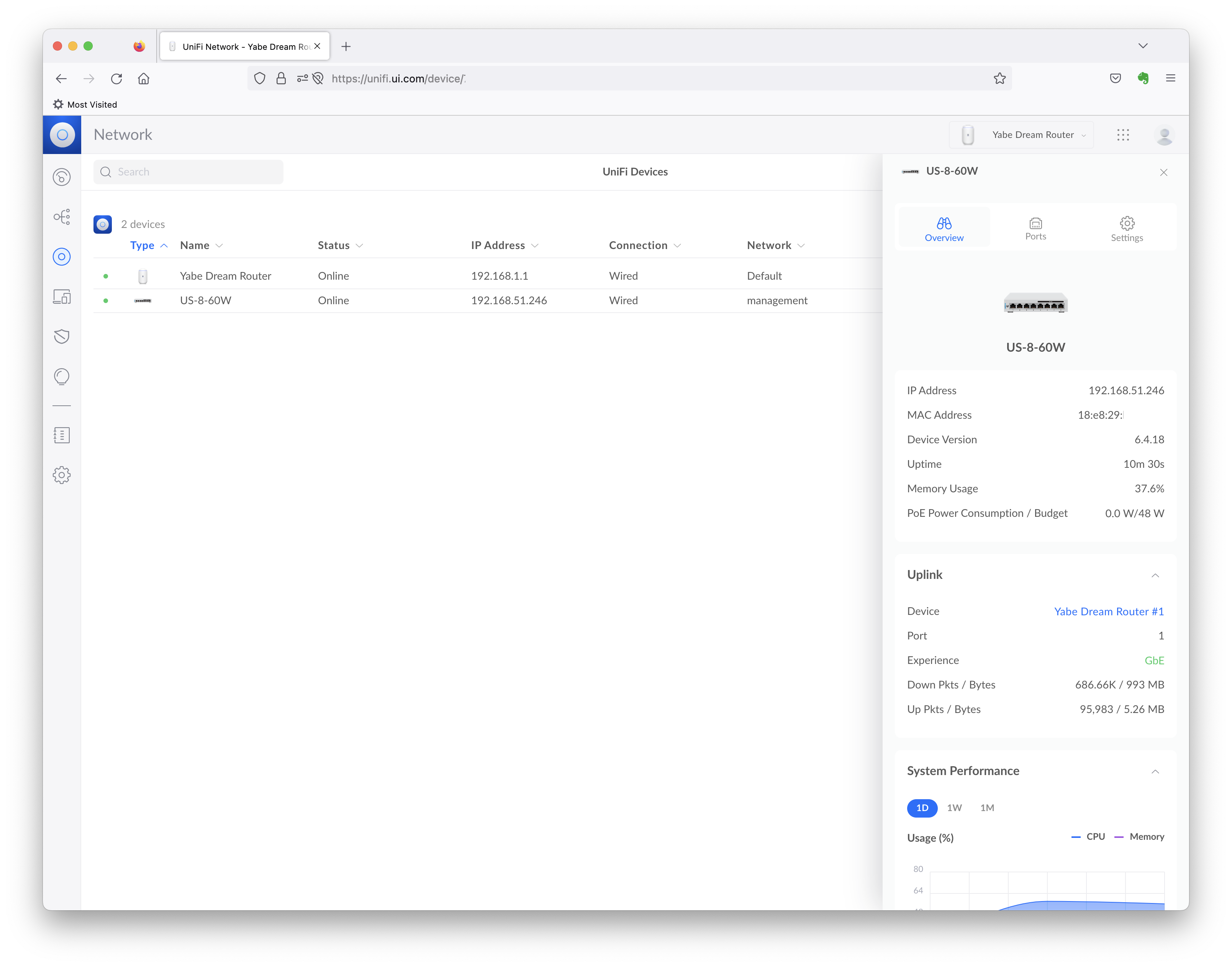The image size is (1232, 967).
Task: Collapse the Uplink section
Action: coord(1155,575)
